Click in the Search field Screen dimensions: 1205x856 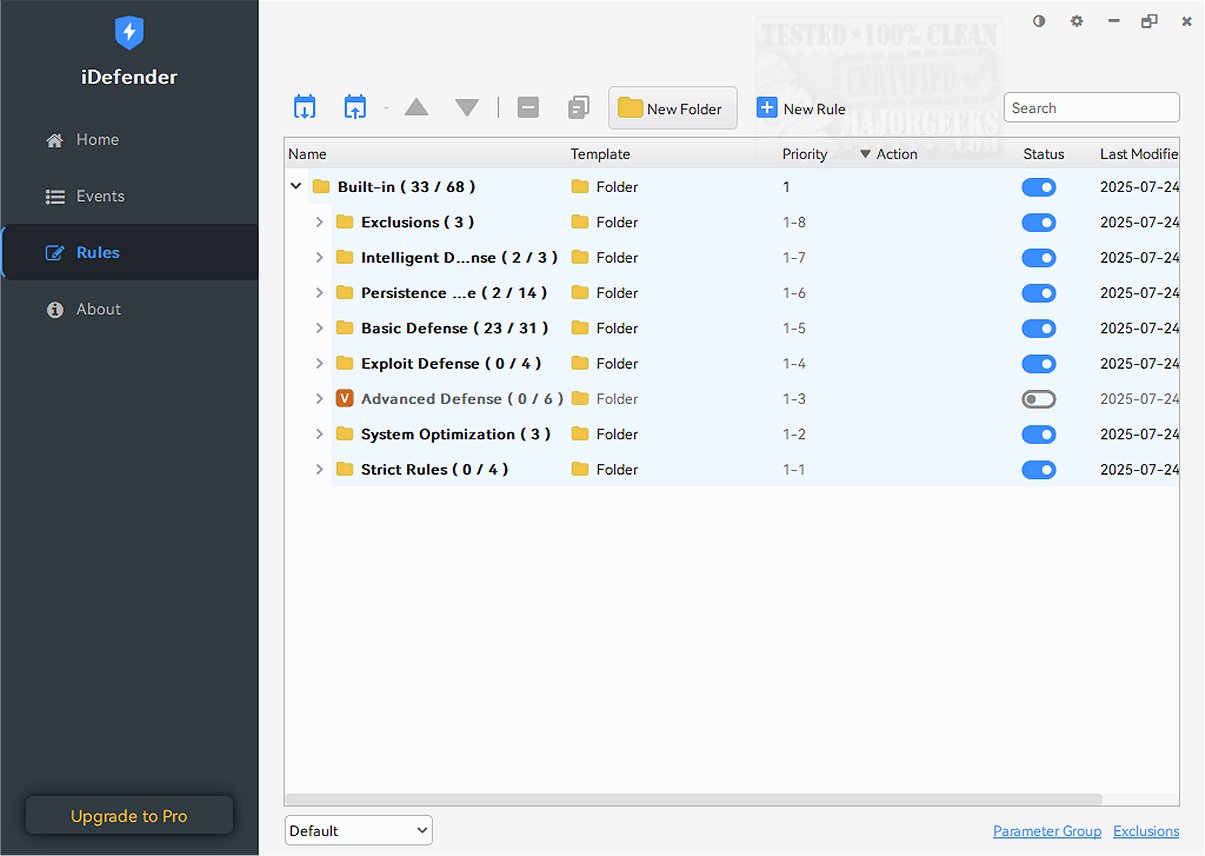pos(1092,108)
